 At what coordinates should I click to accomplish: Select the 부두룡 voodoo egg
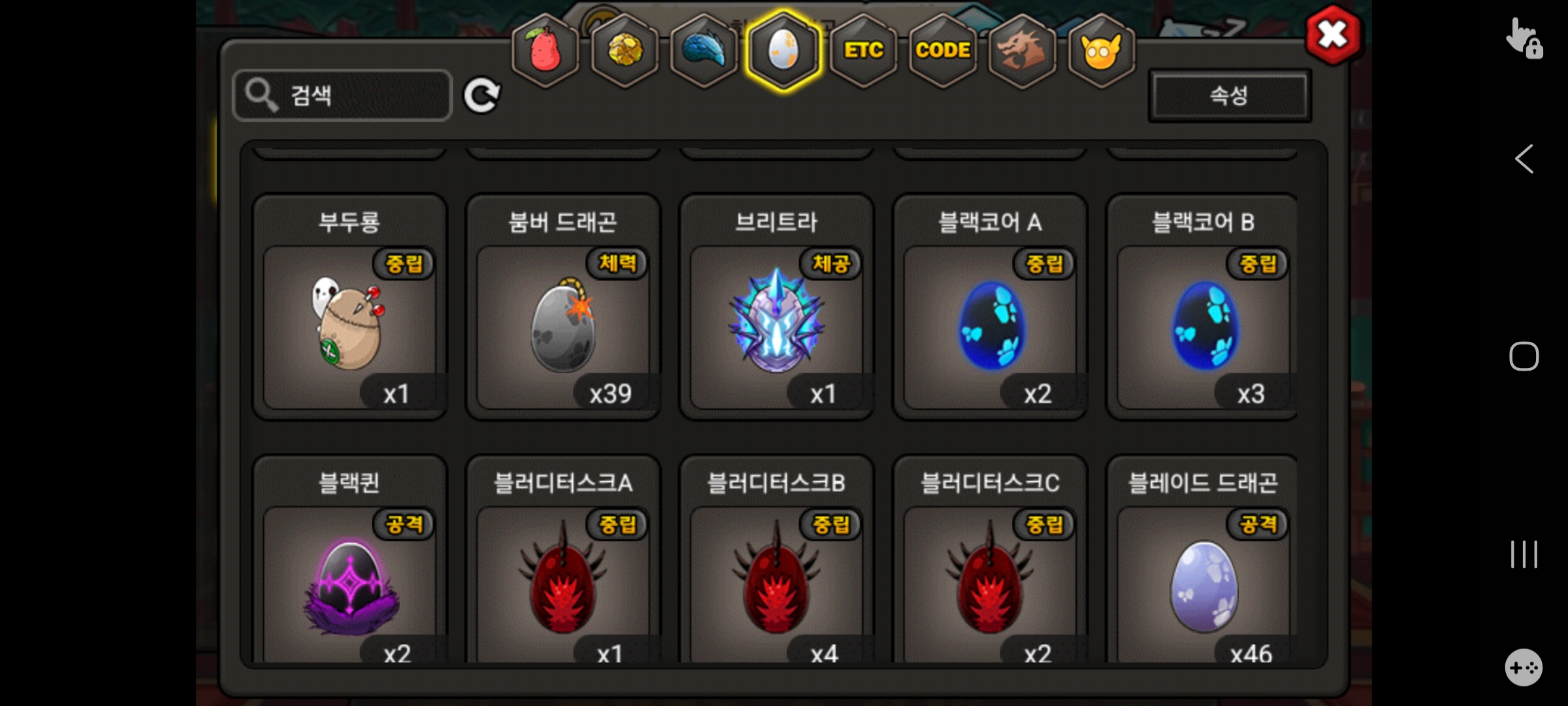click(x=350, y=307)
